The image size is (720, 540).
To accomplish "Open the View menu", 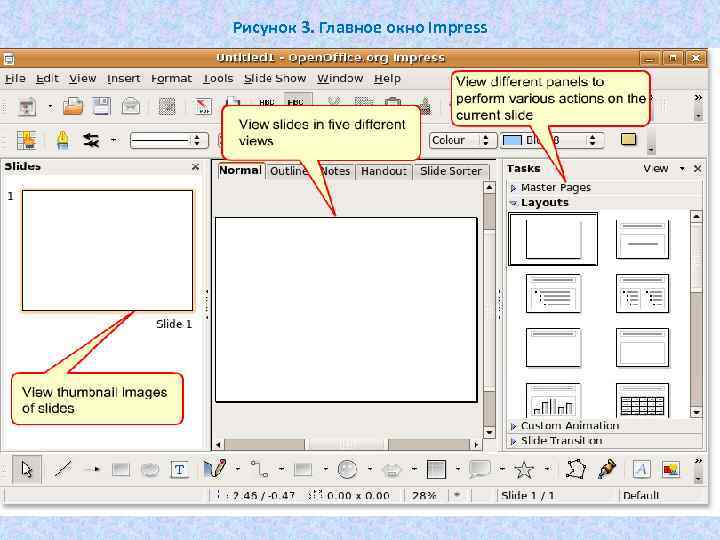I will (x=83, y=79).
